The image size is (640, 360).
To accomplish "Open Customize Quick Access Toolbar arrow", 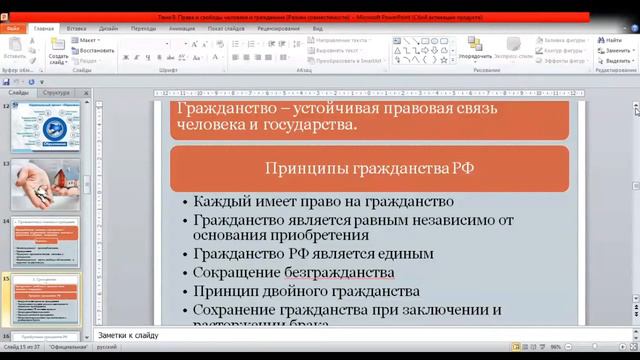I will click(x=42, y=82).
